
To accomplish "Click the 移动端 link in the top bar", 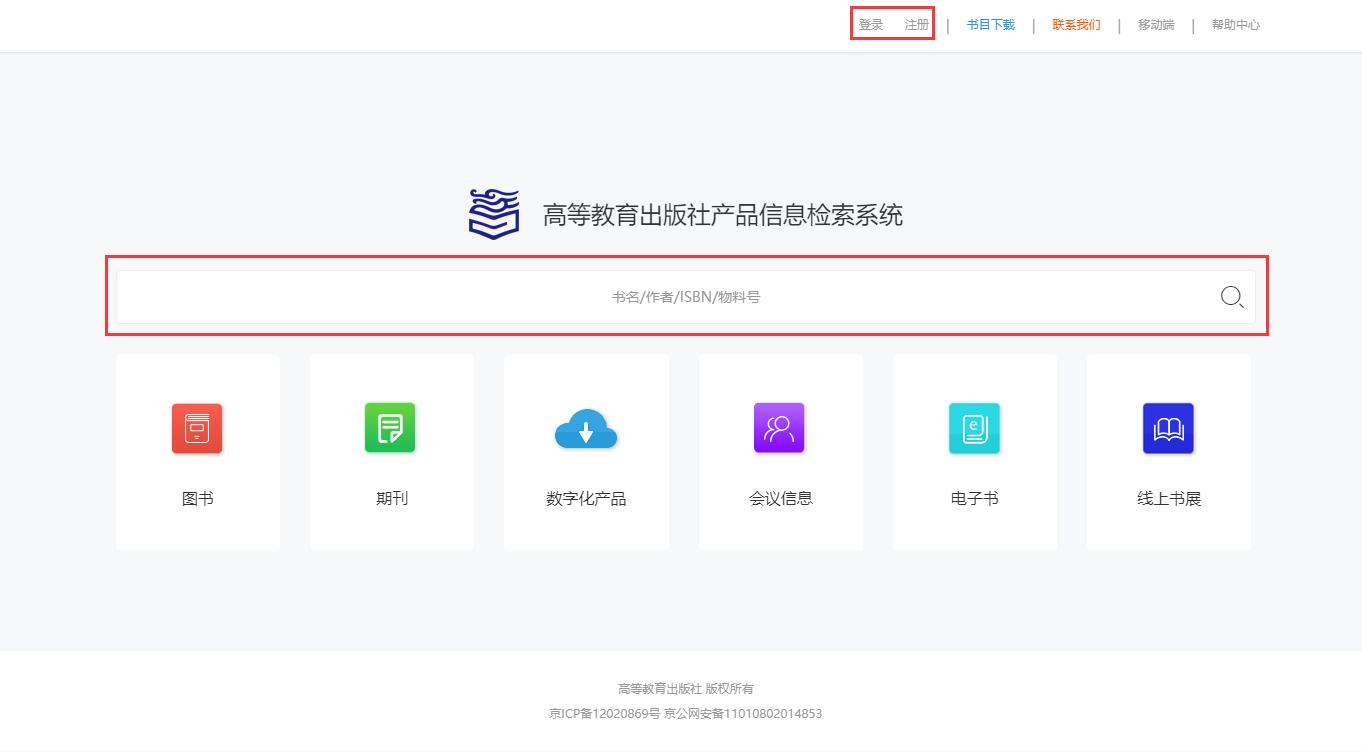I will 1155,25.
